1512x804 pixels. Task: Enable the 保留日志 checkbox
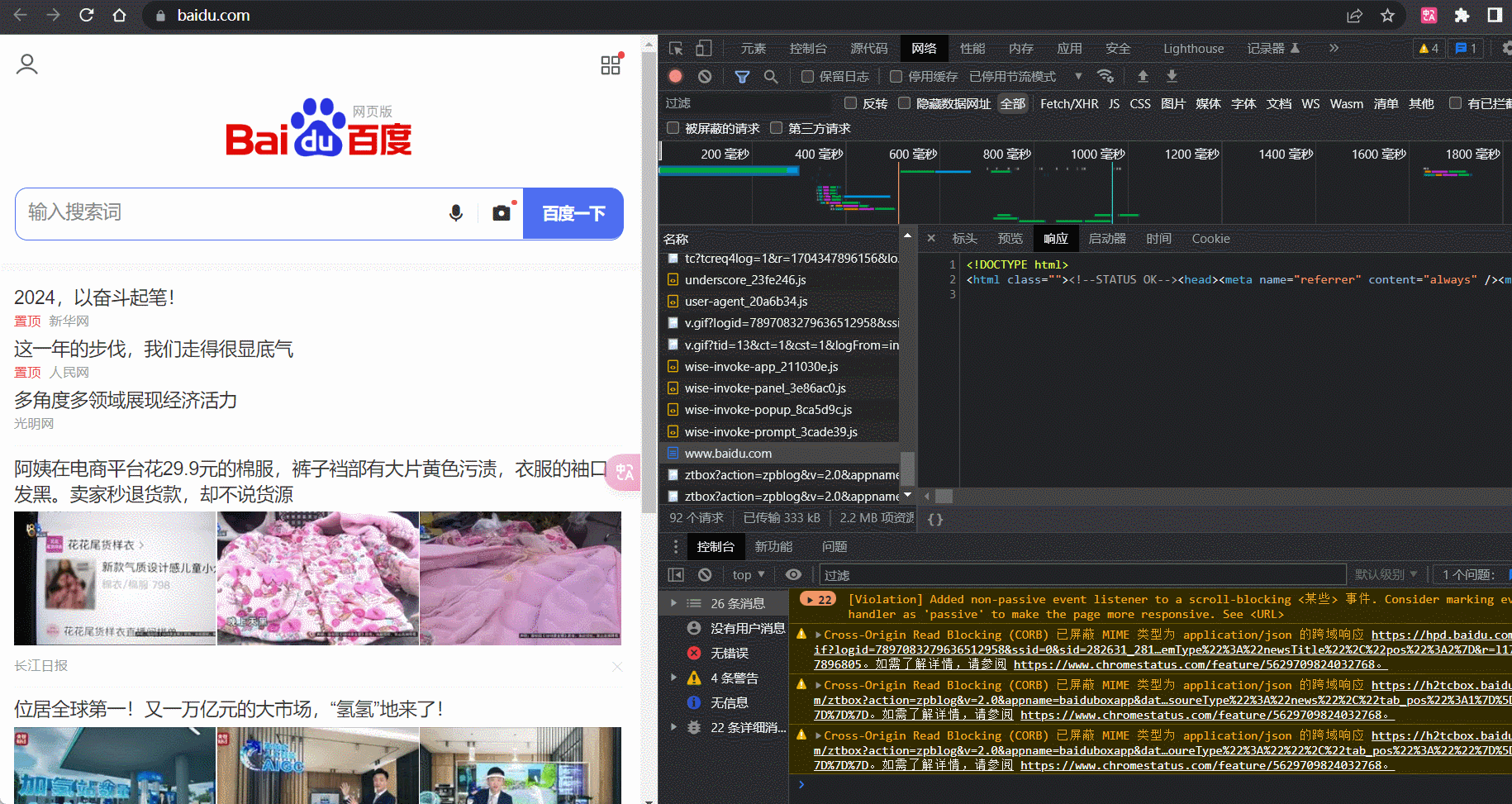pyautogui.click(x=807, y=76)
